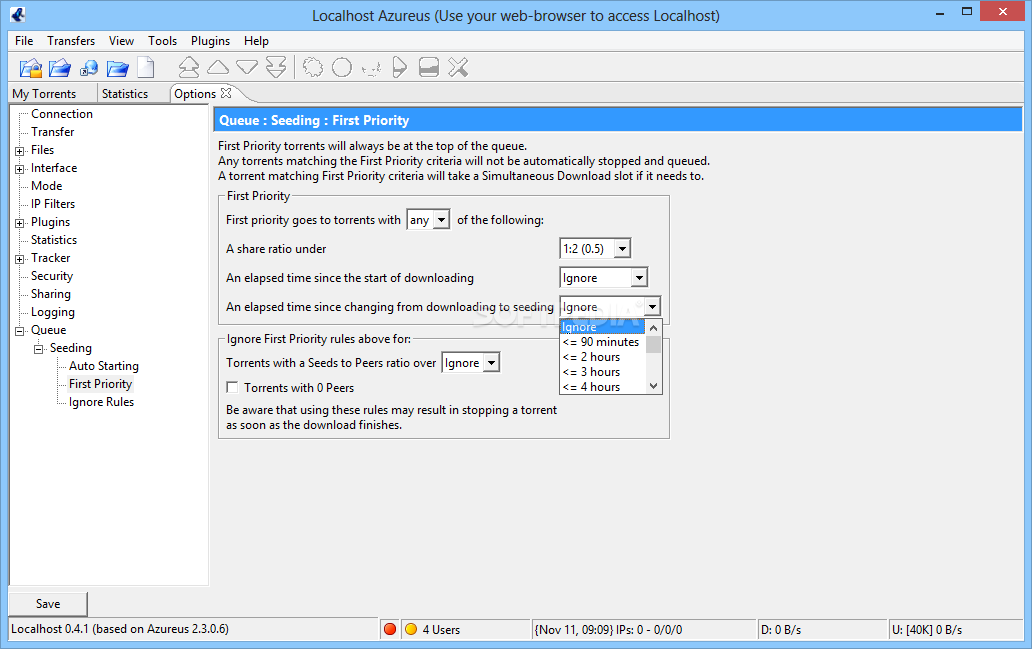The height and width of the screenshot is (649, 1032).
Task: Open the Tools menu
Action: tap(163, 41)
